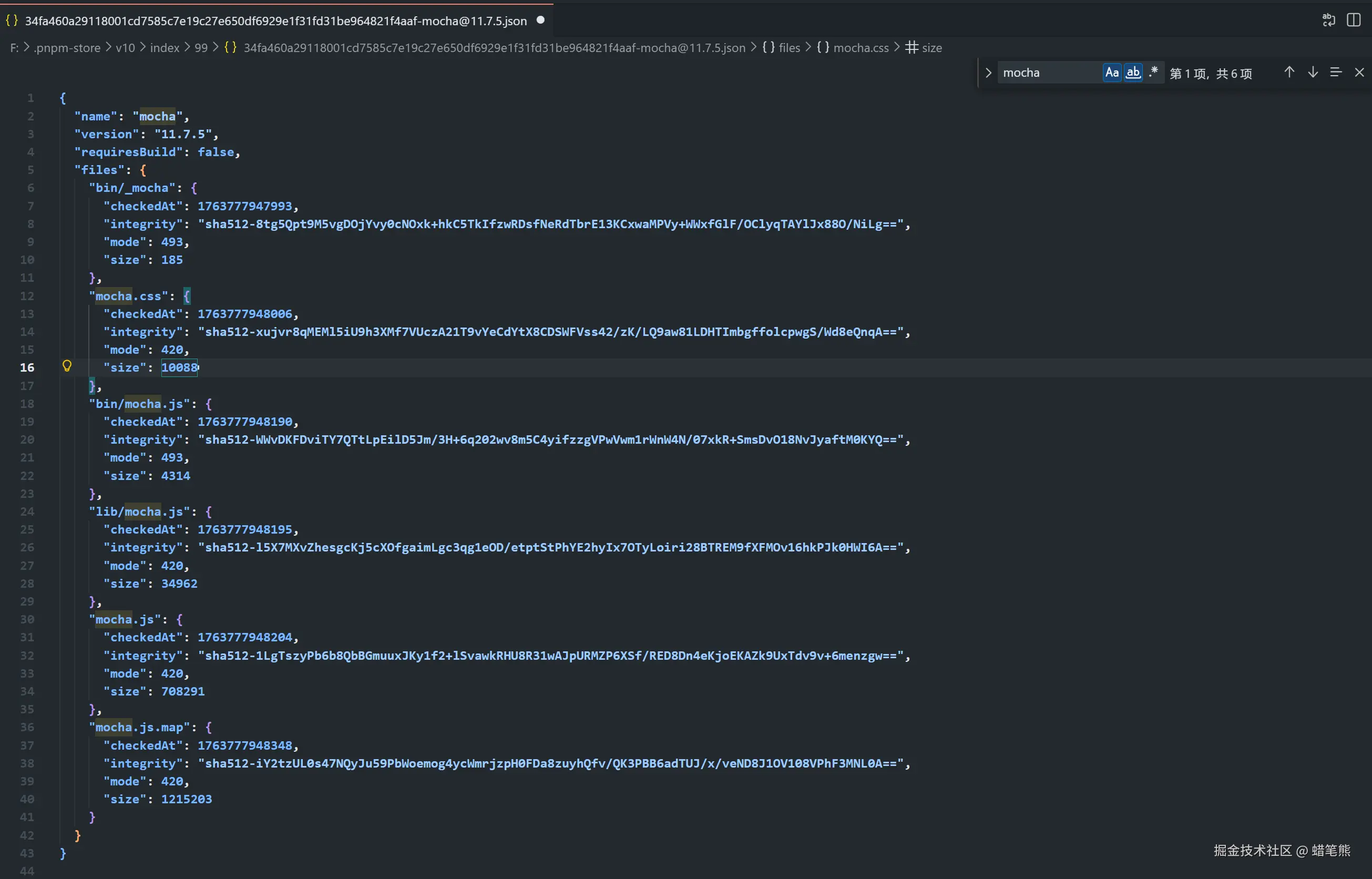This screenshot has height=879, width=1372.
Task: Click the unsaved dot on the file tab
Action: point(540,21)
